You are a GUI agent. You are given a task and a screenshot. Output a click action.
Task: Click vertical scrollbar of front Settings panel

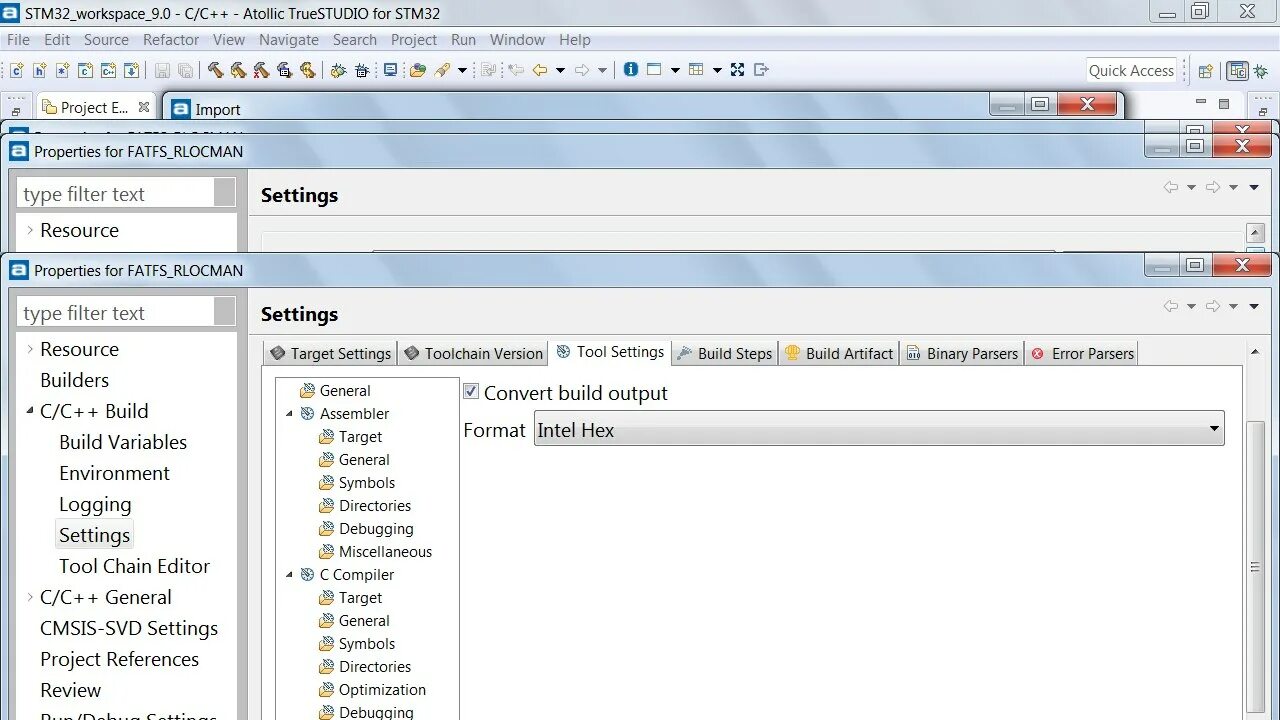point(1256,566)
